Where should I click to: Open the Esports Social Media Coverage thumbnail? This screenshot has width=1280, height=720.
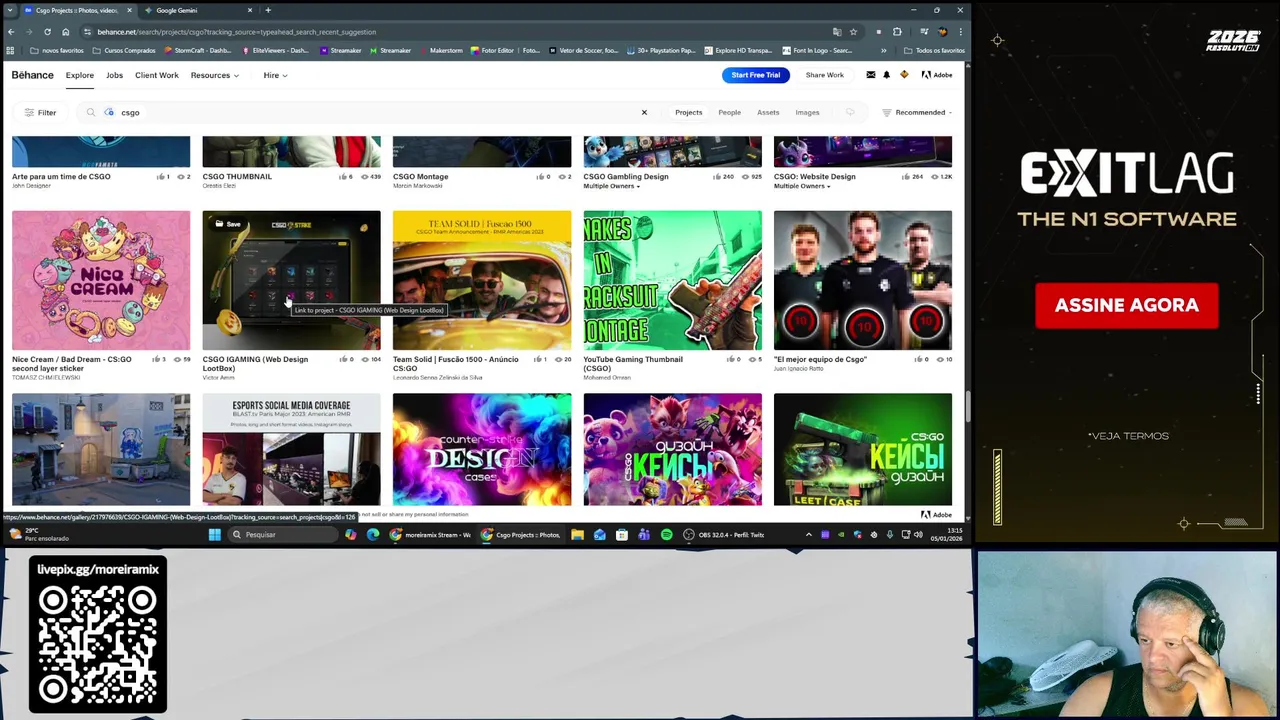(x=291, y=449)
